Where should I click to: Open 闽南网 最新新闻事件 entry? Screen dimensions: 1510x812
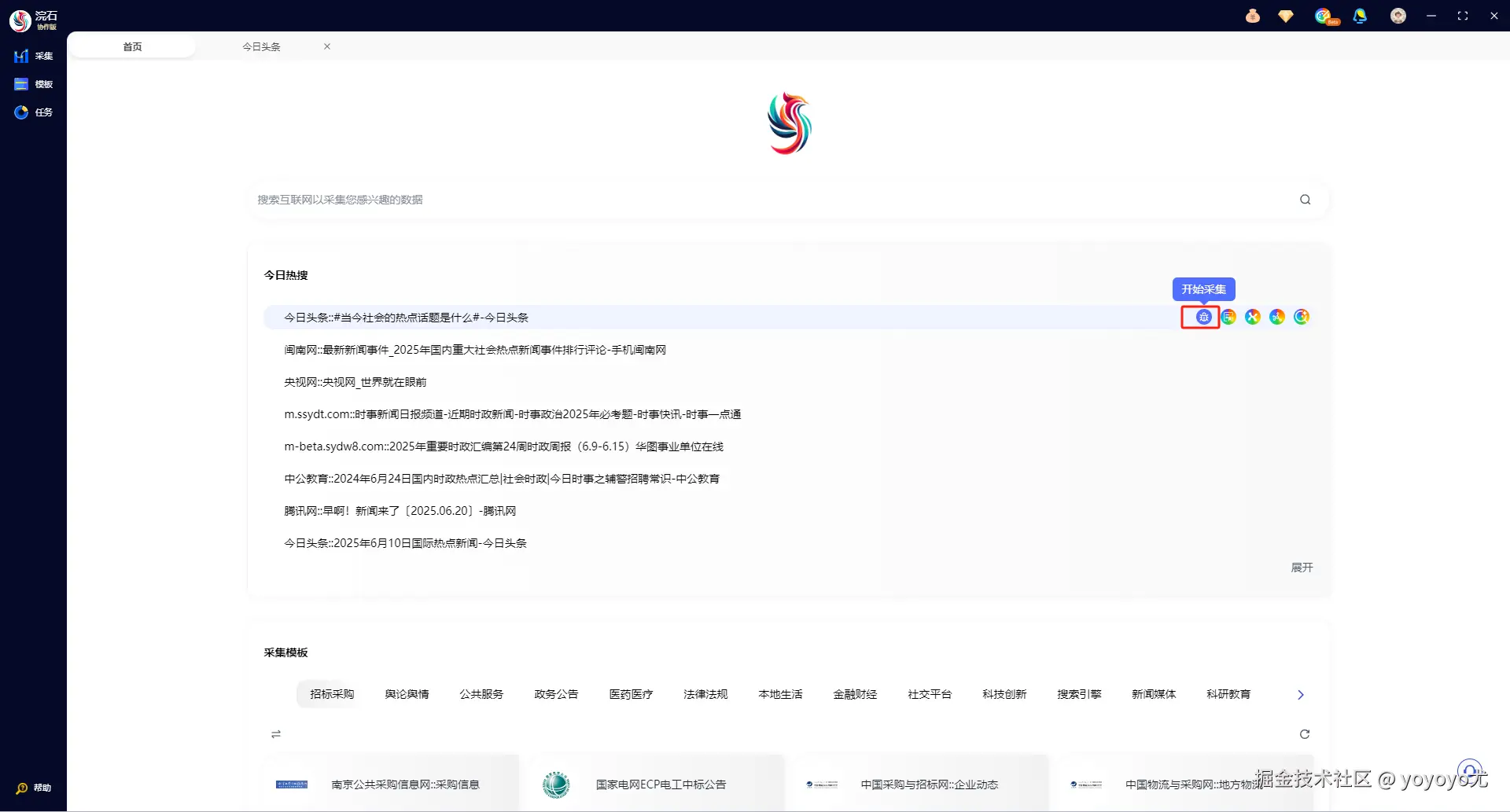[475, 350]
